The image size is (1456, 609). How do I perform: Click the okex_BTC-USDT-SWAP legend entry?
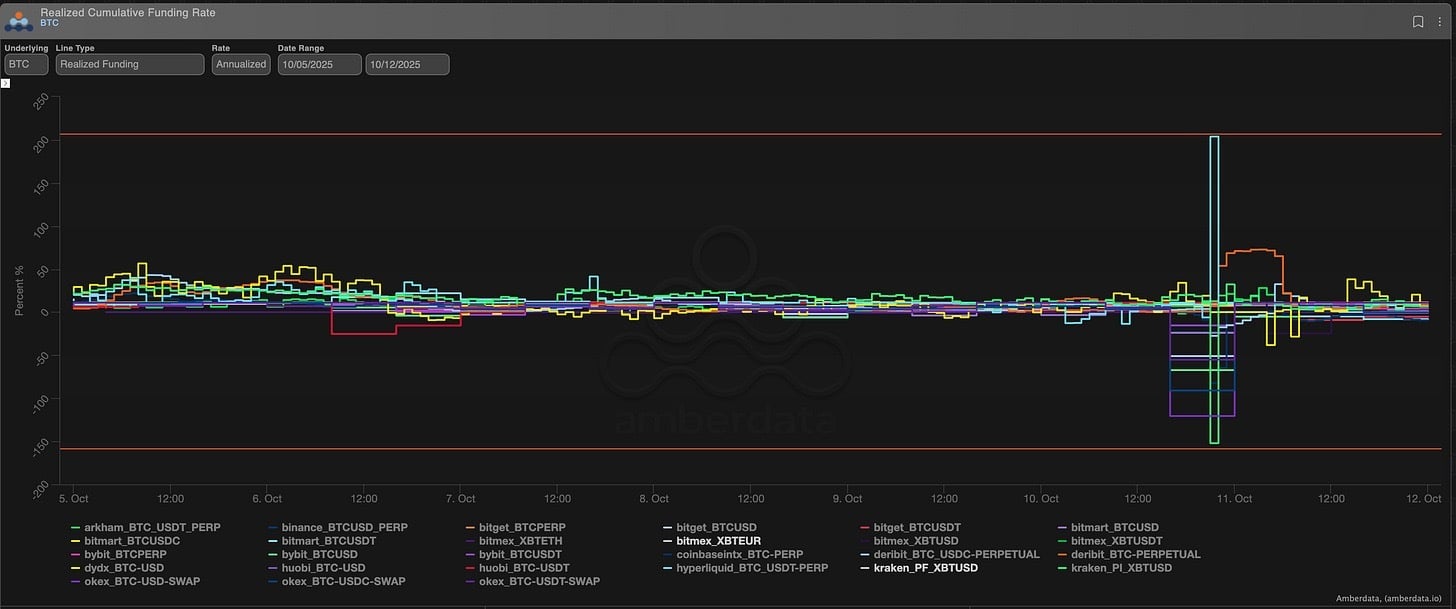coord(539,581)
